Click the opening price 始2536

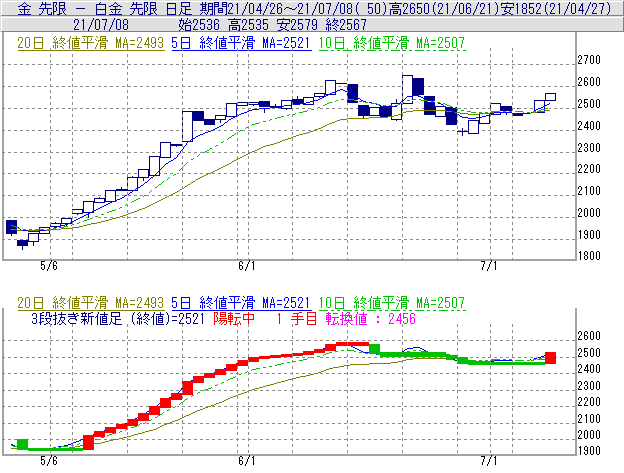click(199, 25)
